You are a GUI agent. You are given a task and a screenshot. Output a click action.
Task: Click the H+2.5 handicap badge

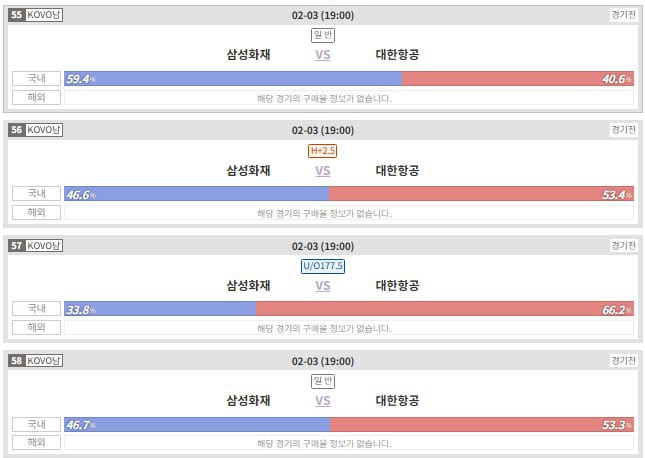click(x=322, y=151)
